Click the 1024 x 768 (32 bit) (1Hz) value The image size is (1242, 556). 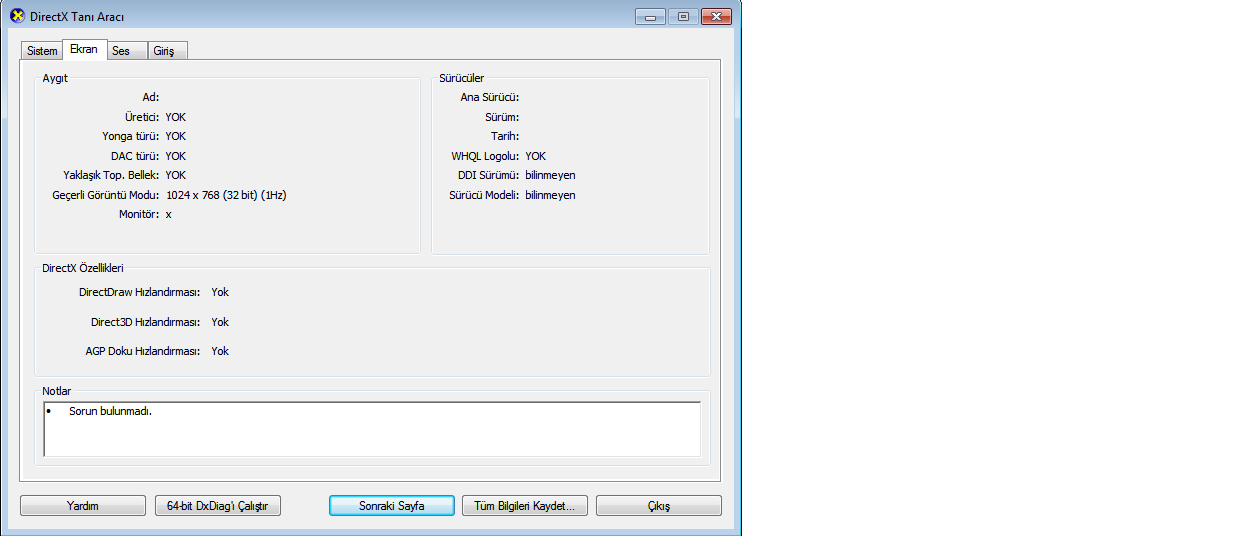pyautogui.click(x=226, y=195)
